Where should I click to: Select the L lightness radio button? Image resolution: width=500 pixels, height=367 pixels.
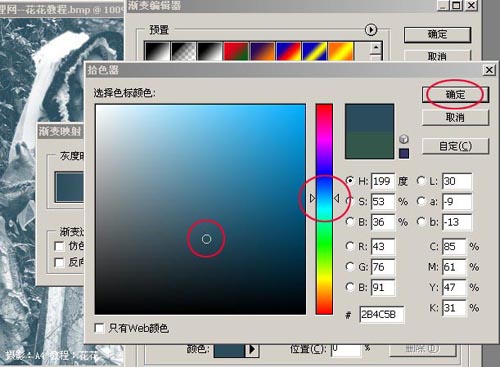[x=421, y=181]
